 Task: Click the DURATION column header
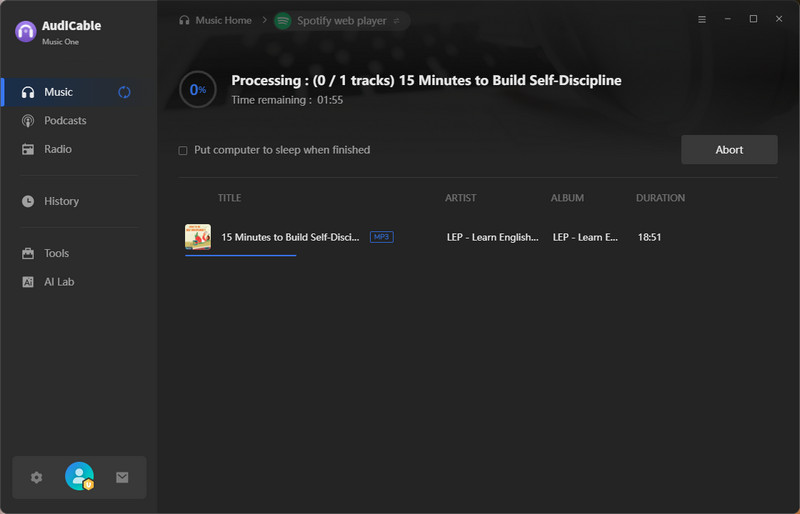pos(660,198)
